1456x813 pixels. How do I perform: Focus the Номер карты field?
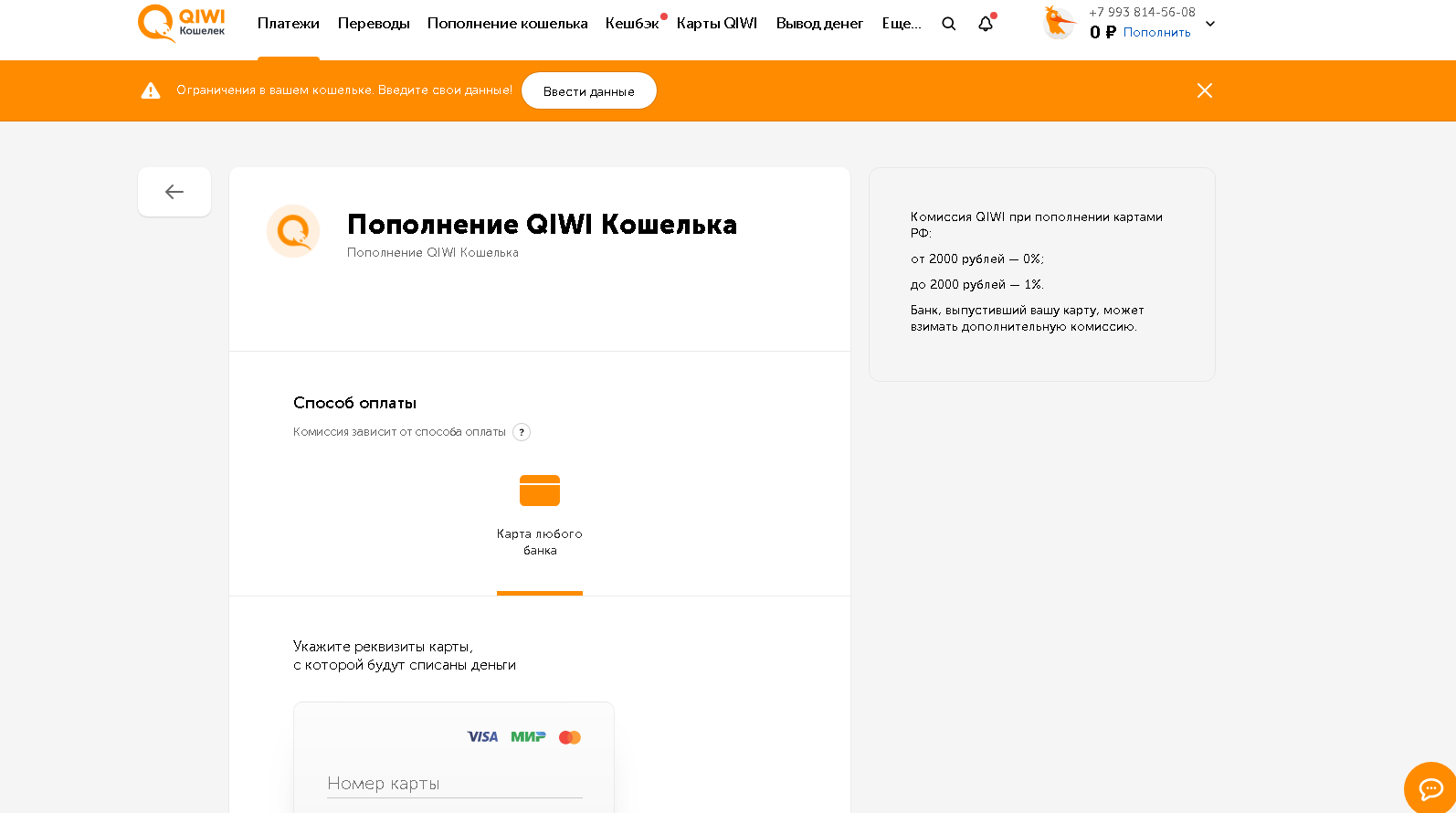455,784
